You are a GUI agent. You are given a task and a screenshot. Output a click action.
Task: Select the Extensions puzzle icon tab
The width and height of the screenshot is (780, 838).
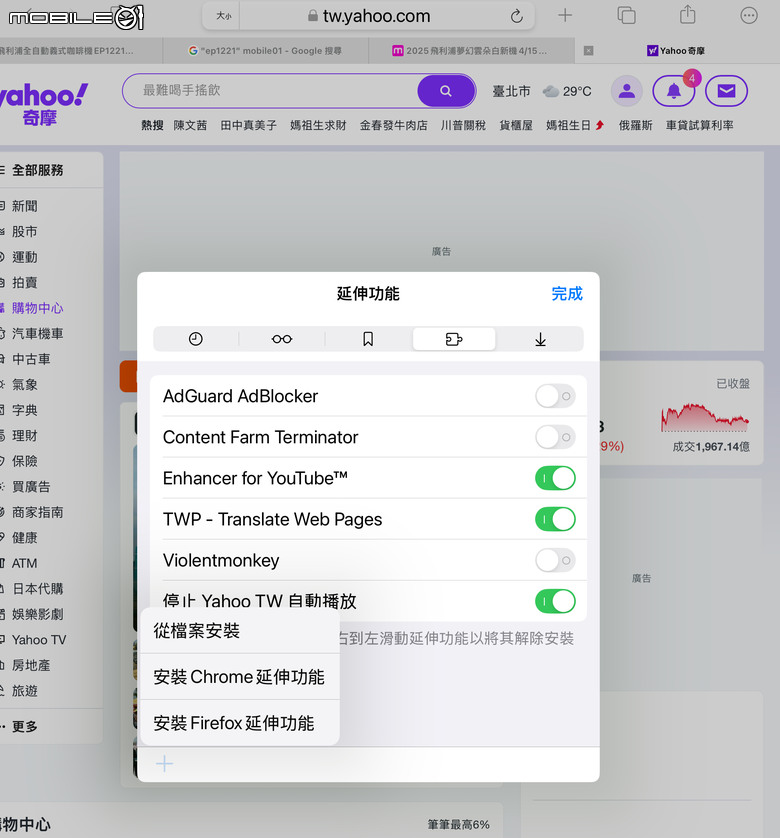(x=454, y=339)
